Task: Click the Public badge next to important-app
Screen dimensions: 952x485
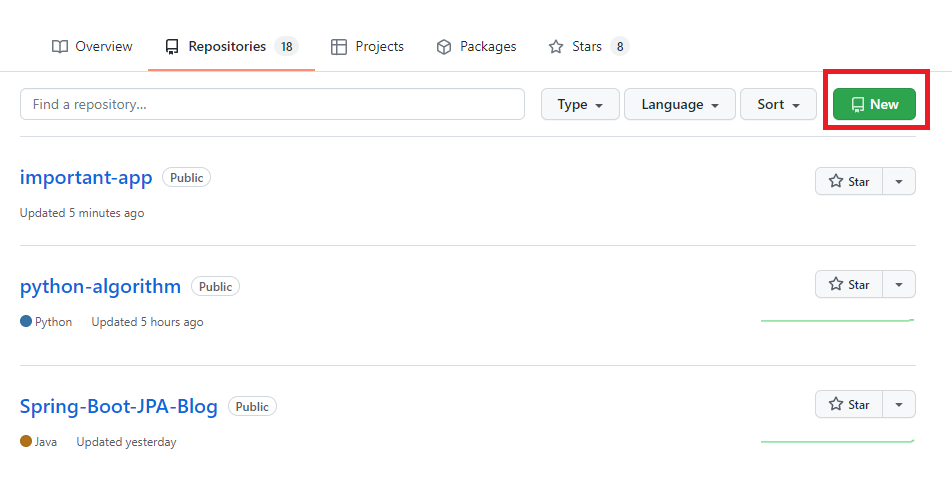Action: (x=186, y=177)
